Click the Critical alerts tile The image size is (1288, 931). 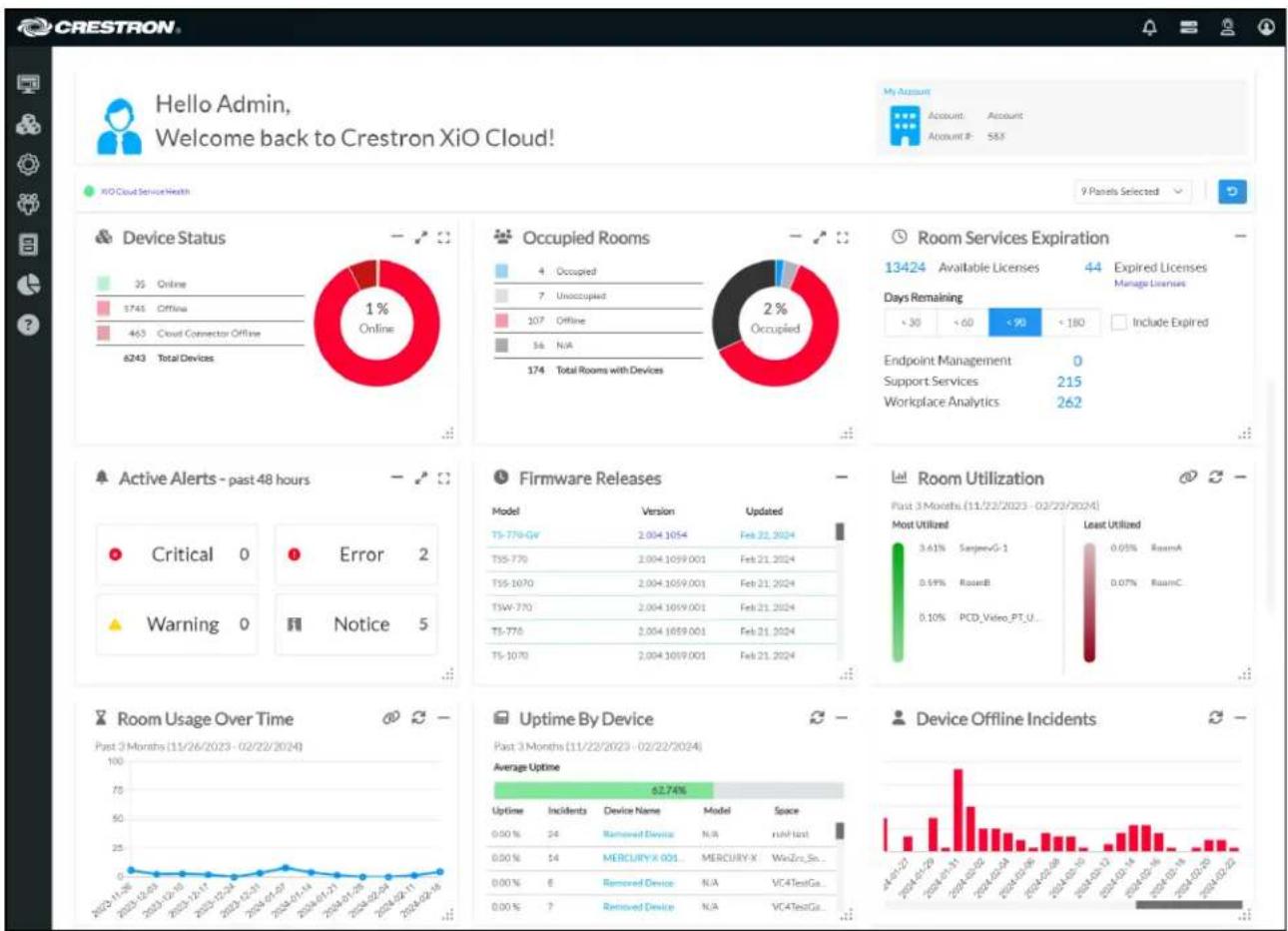coord(177,554)
